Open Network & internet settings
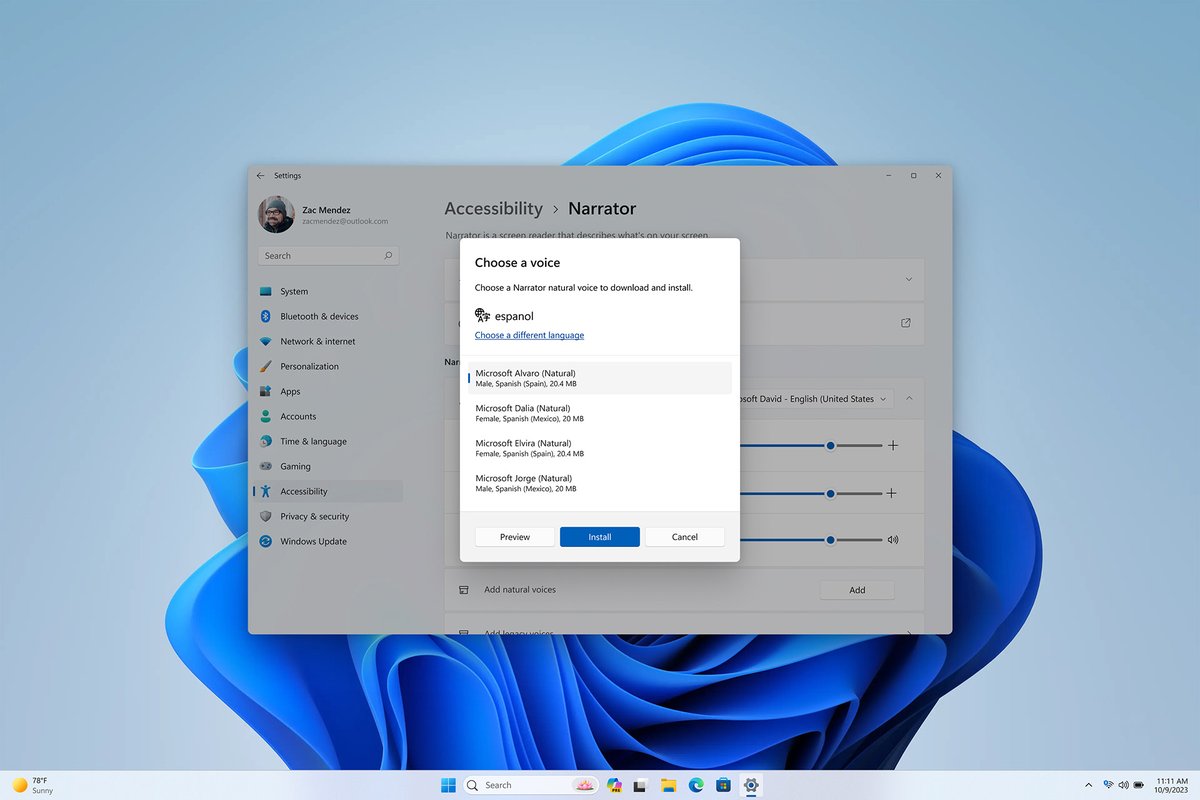1200x800 pixels. [x=266, y=341]
